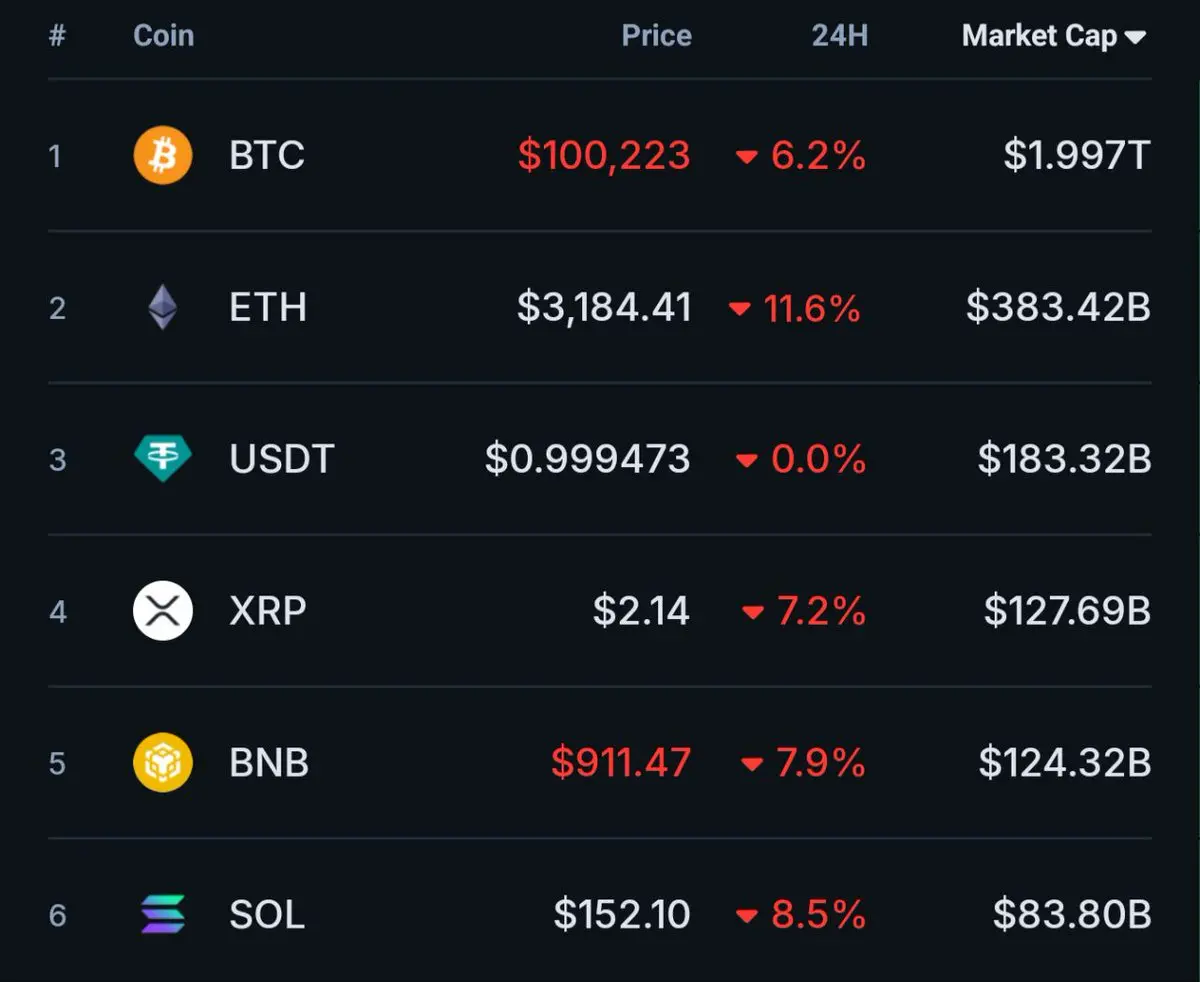
Task: Sort by Coin column header
Action: [x=163, y=36]
